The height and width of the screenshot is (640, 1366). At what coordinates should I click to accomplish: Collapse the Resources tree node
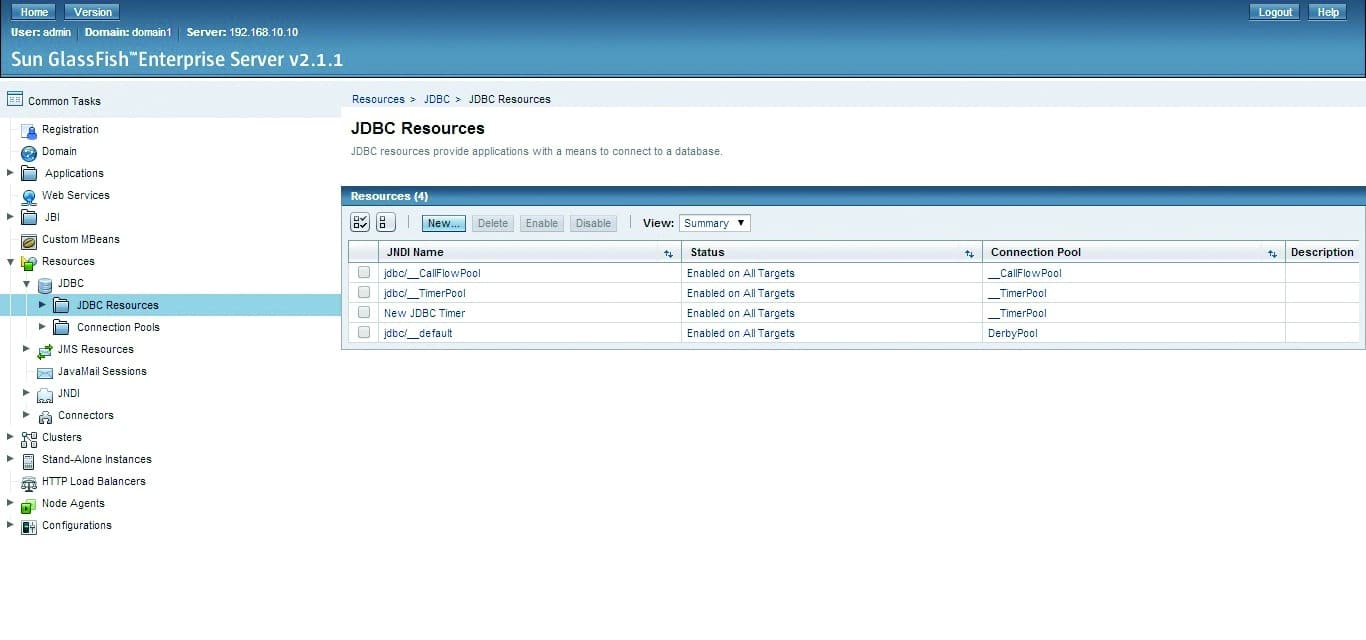click(10, 261)
